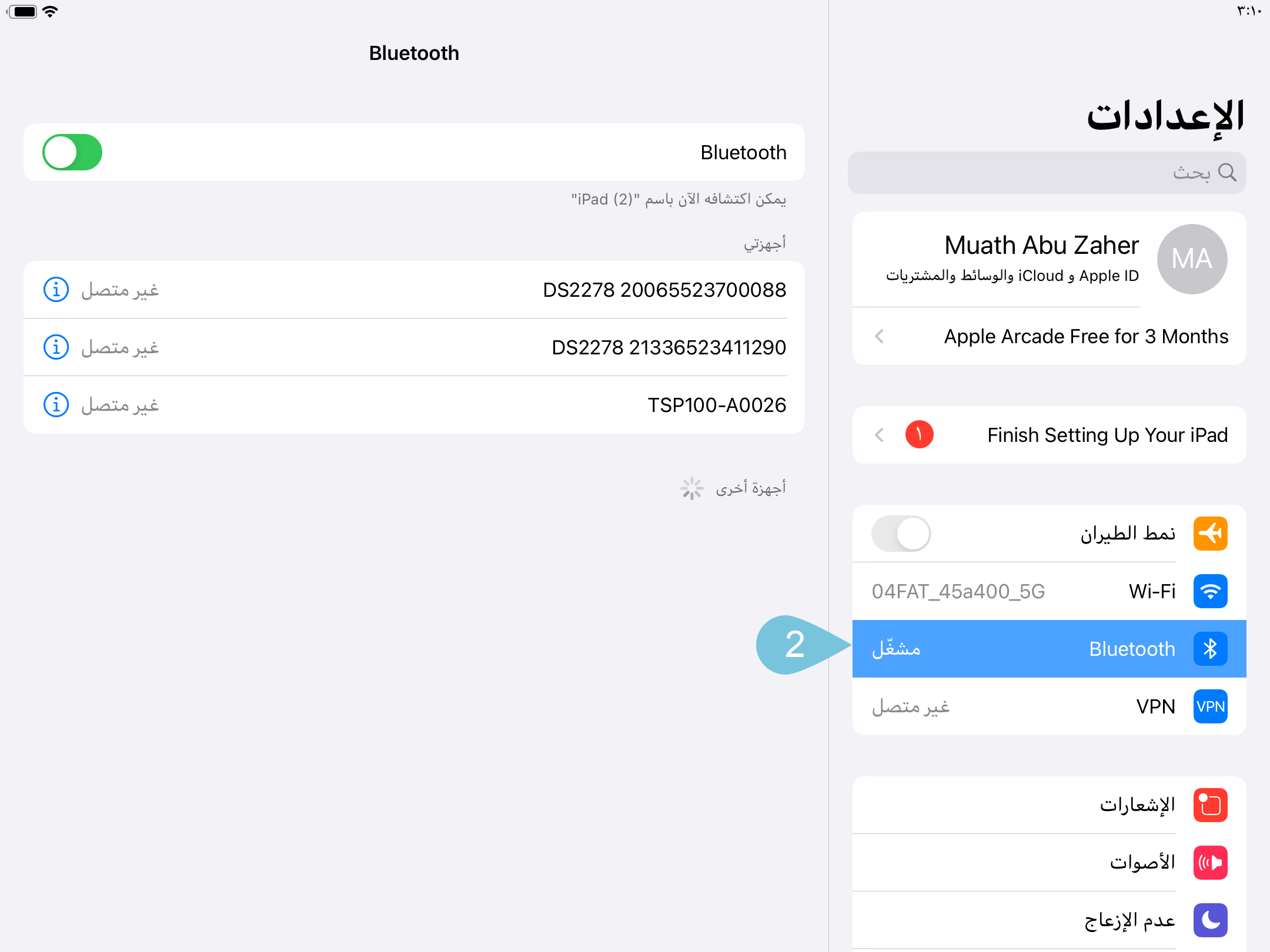
Task: Tap the settings search field
Action: click(1047, 173)
